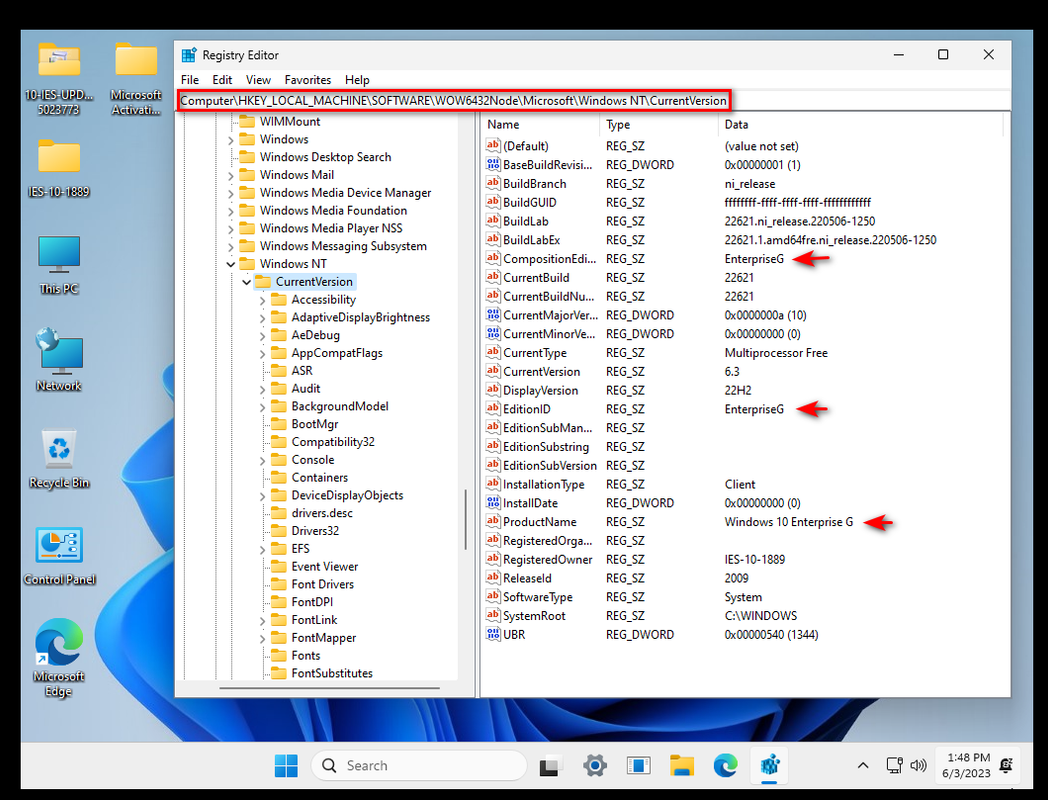
Task: Select the Event Viewer key
Action: pyautogui.click(x=324, y=566)
